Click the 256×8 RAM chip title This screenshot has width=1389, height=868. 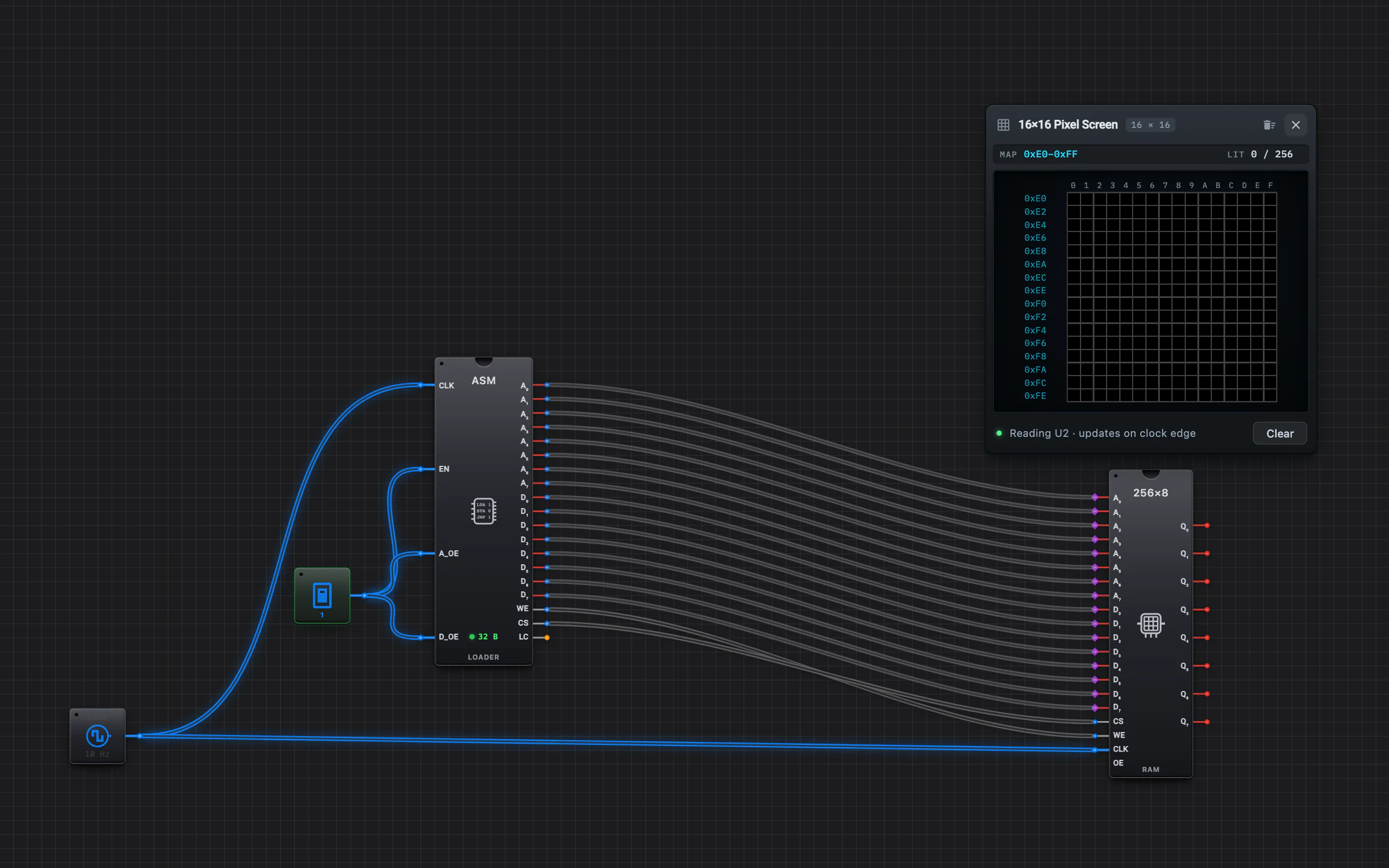(1151, 493)
